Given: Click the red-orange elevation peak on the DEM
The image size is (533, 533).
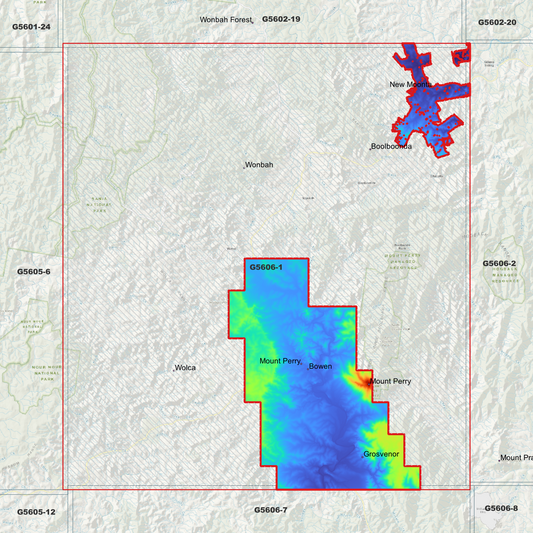Looking at the screenshot, I should tap(366, 383).
